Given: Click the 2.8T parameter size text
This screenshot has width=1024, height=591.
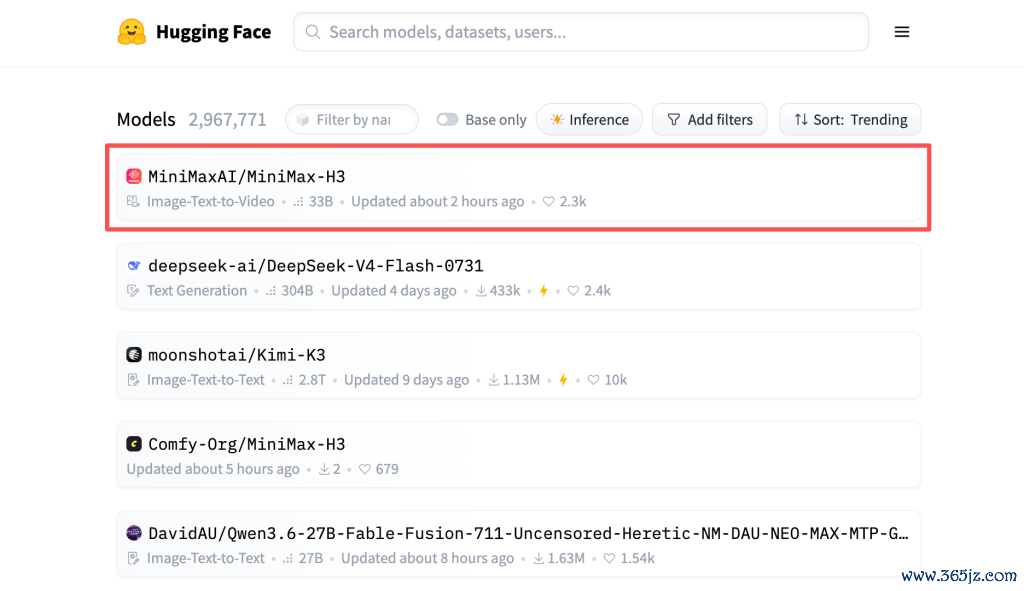Looking at the screenshot, I should coord(312,380).
